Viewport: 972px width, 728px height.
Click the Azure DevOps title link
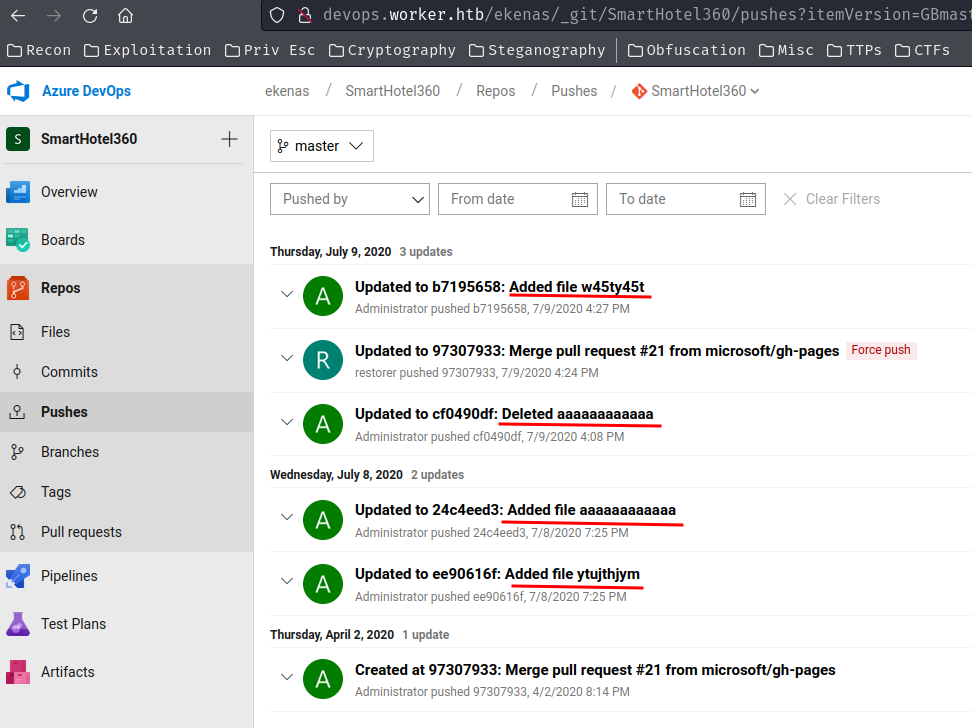point(86,91)
